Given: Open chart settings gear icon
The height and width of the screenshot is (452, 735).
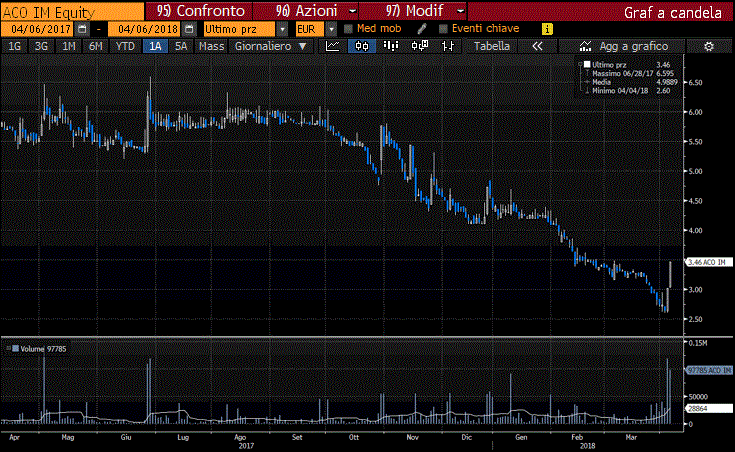Looking at the screenshot, I should coord(708,46).
